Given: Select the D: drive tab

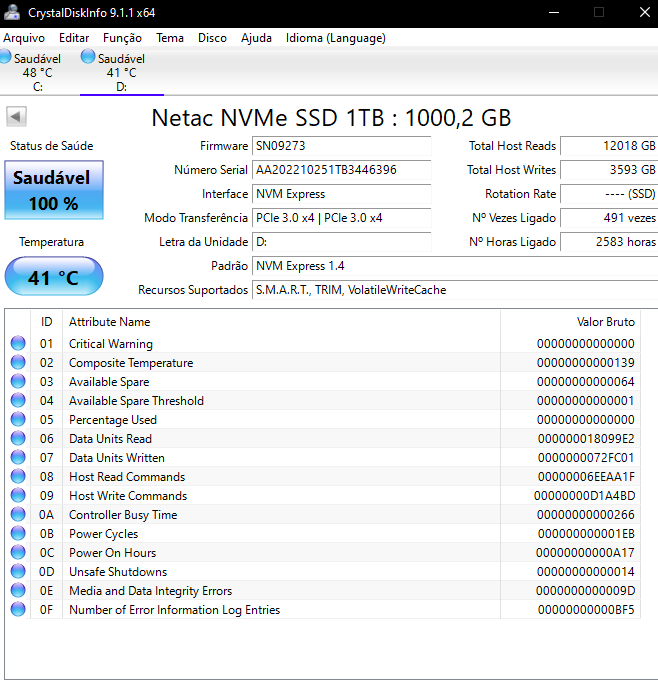Looking at the screenshot, I should 121,72.
